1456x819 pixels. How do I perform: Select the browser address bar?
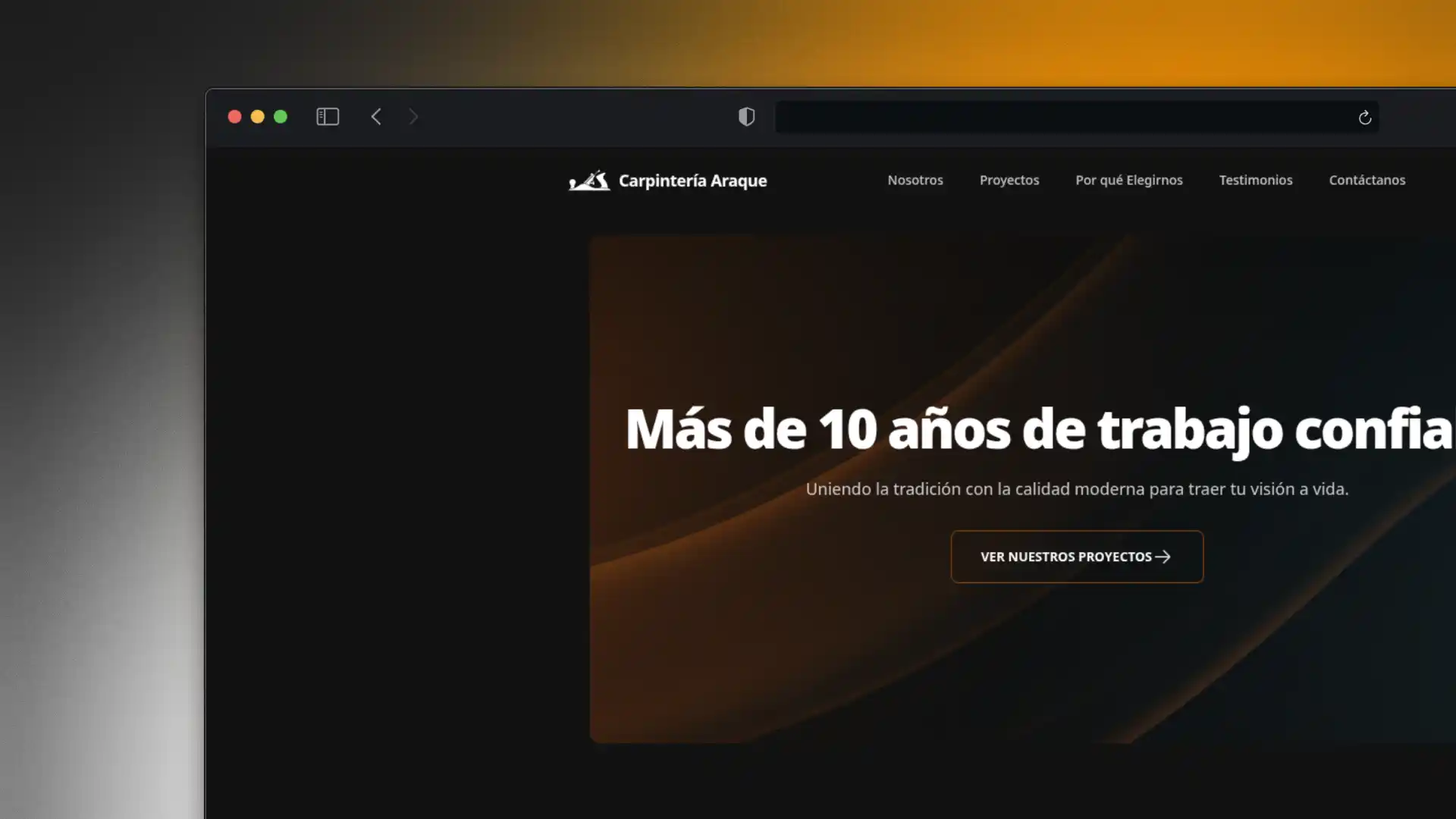point(1062,117)
